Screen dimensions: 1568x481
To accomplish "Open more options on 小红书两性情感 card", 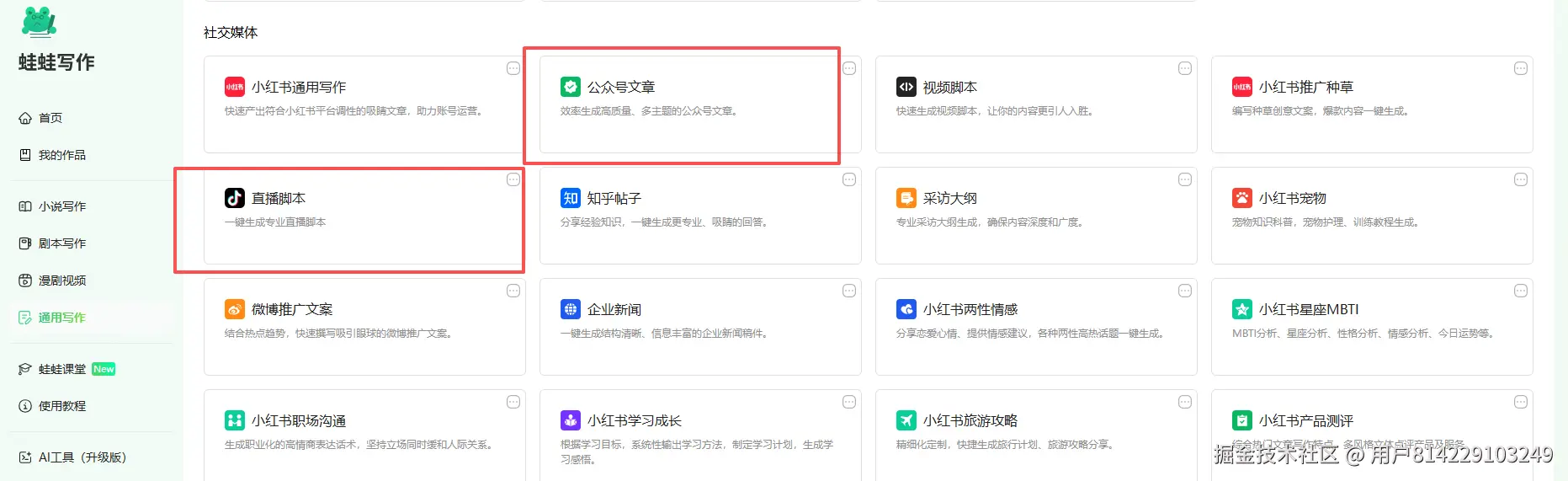I will pos(1185,291).
